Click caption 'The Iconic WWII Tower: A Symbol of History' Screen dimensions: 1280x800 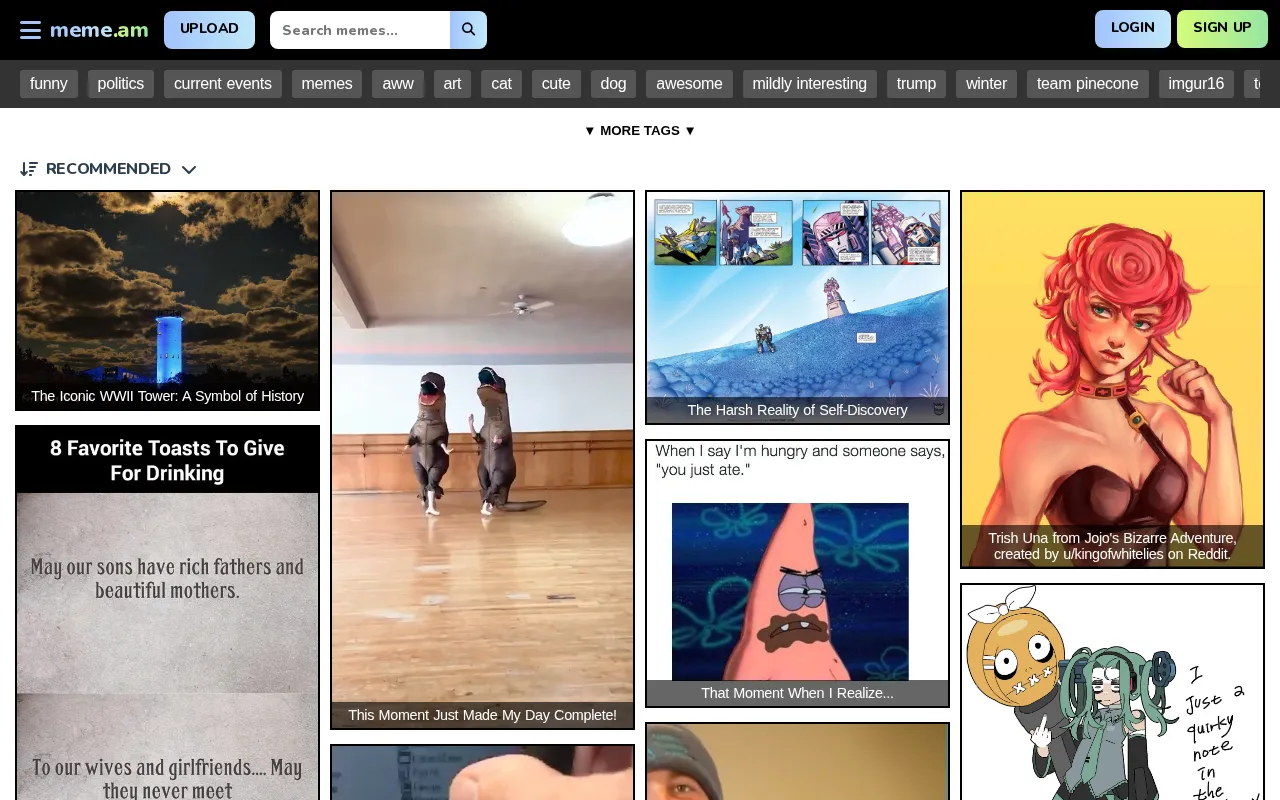167,396
